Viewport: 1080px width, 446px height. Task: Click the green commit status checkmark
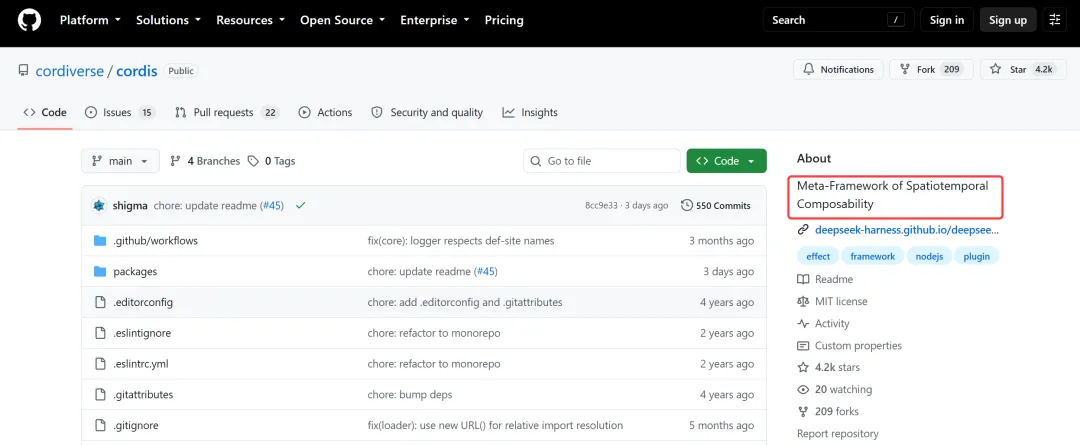click(x=300, y=205)
